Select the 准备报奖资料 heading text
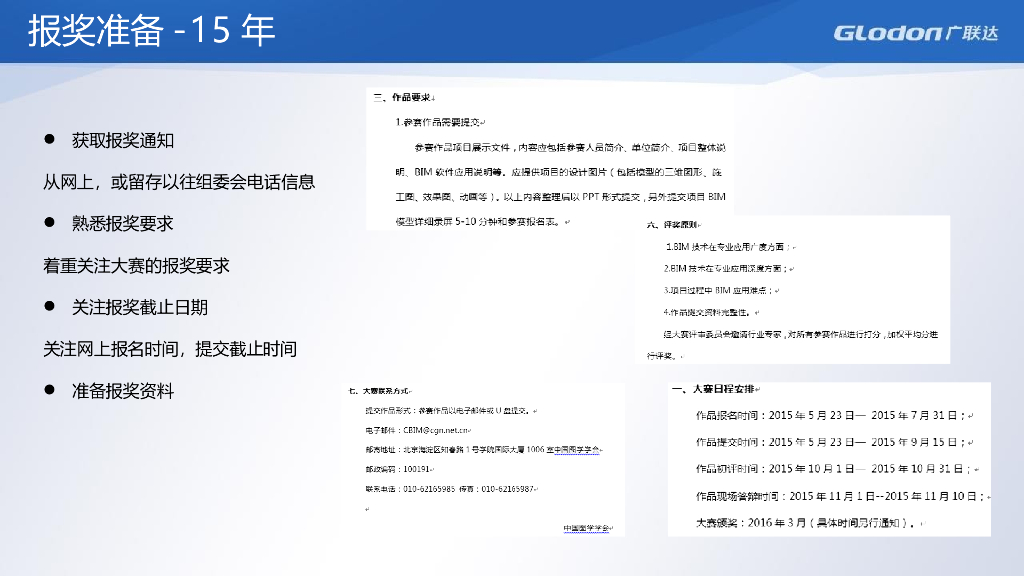 click(x=123, y=391)
